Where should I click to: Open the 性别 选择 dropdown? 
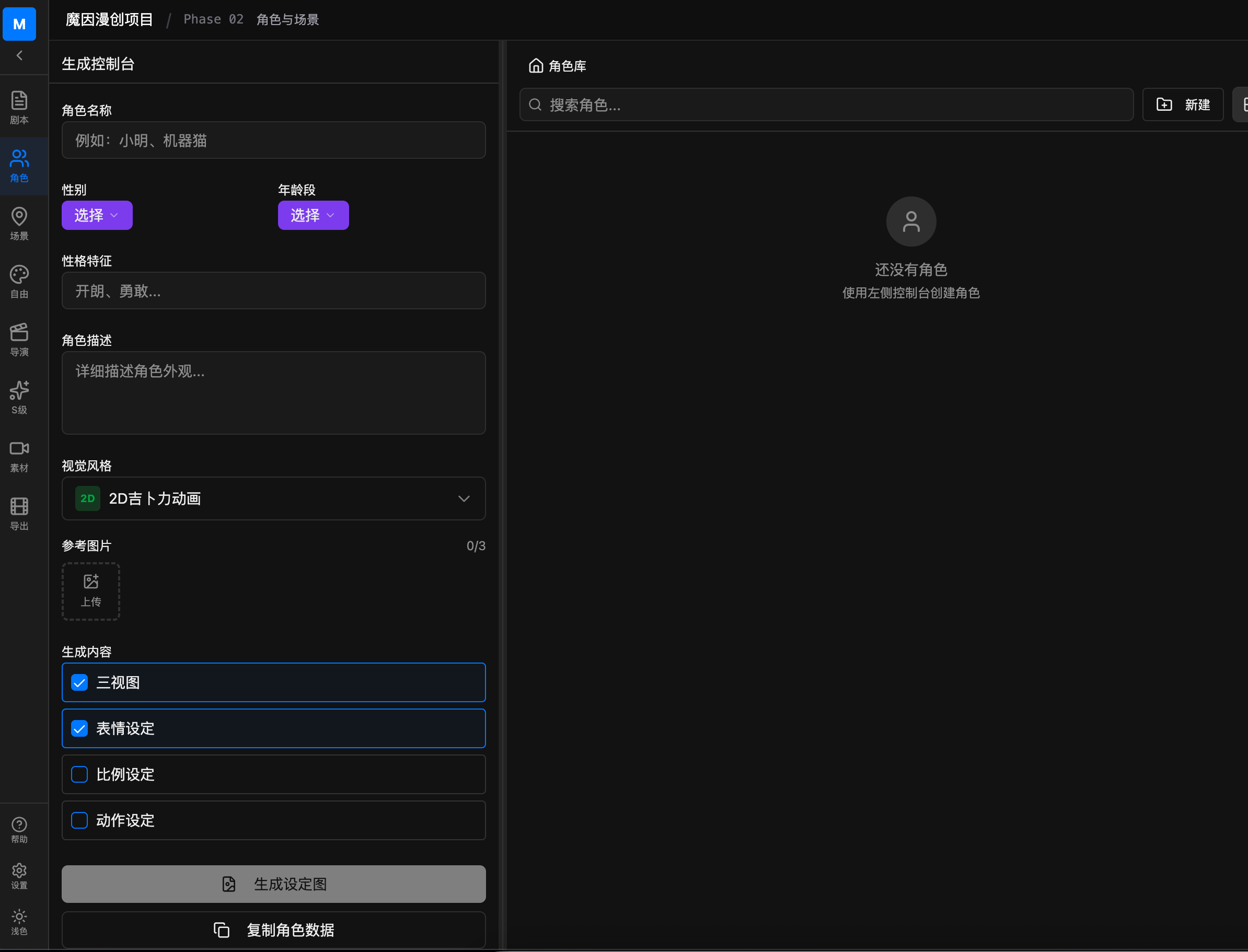(97, 215)
